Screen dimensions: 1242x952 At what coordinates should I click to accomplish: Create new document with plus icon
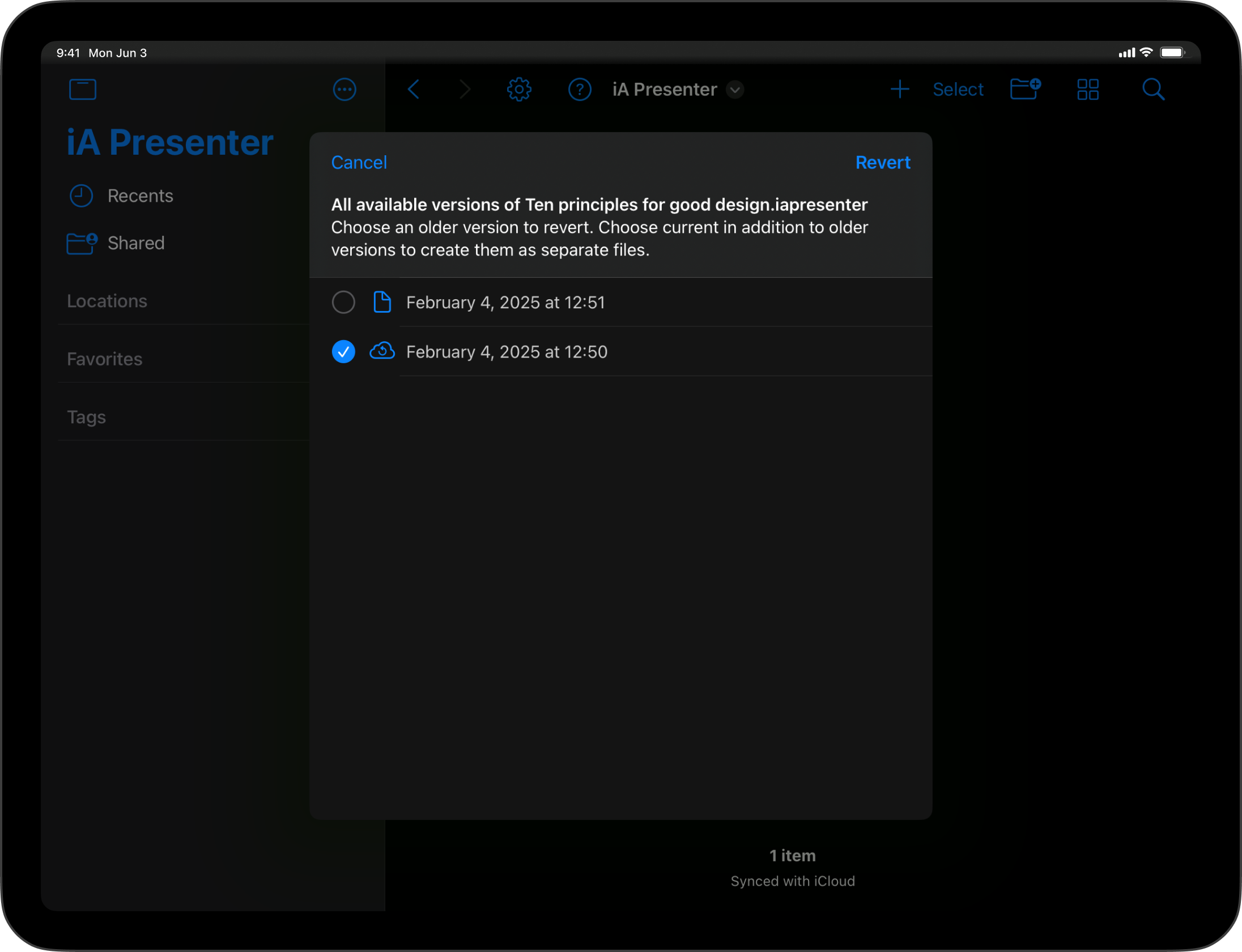click(900, 90)
